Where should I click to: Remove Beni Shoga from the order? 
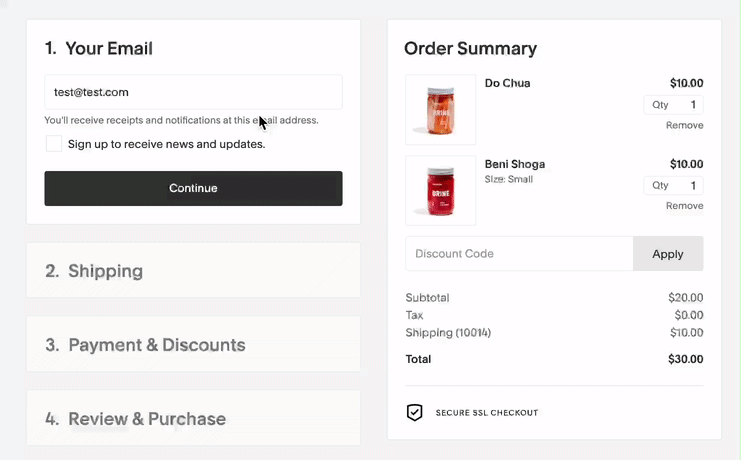(684, 206)
